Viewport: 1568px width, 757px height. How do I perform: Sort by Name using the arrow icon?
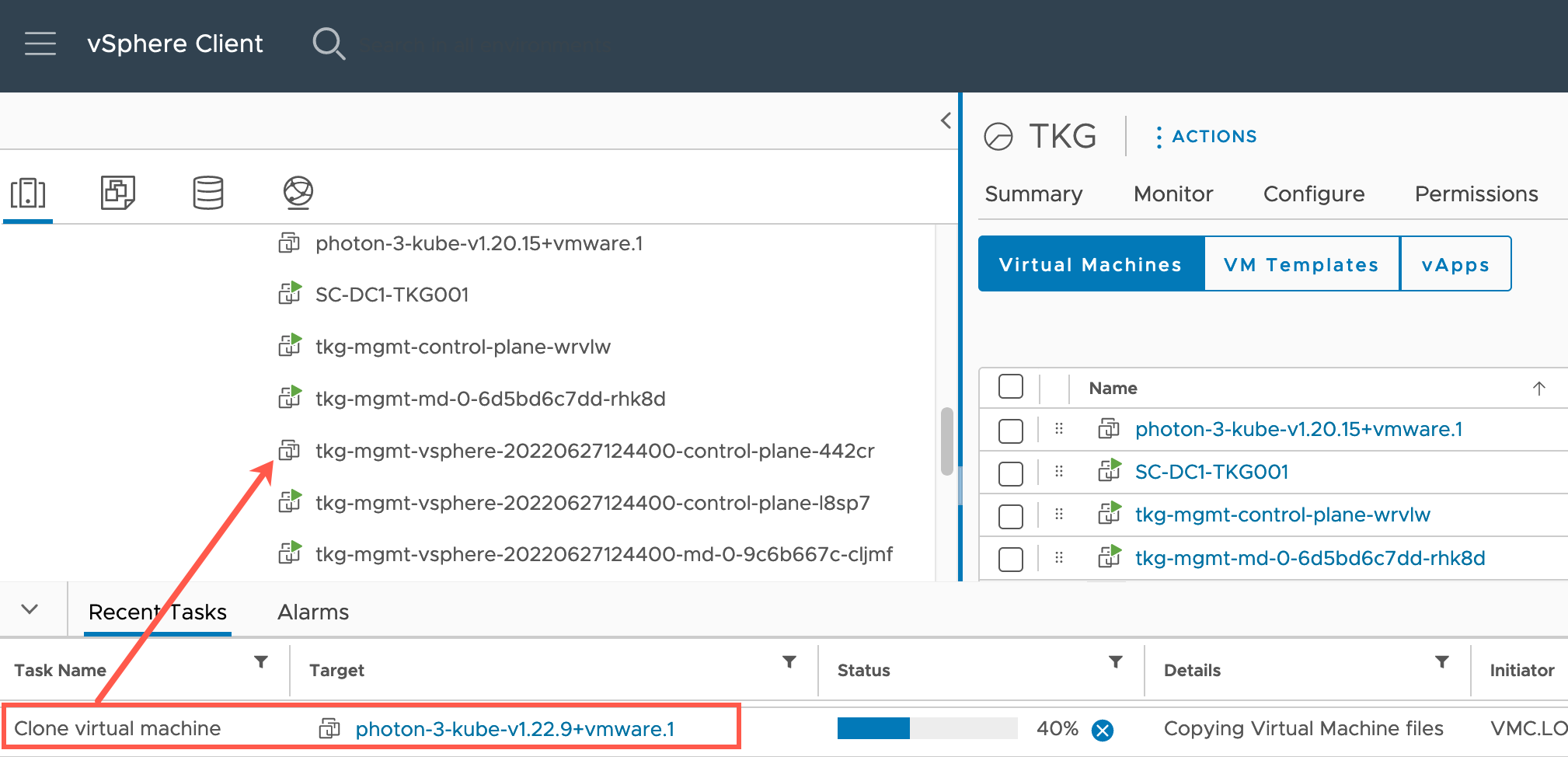pyautogui.click(x=1539, y=389)
